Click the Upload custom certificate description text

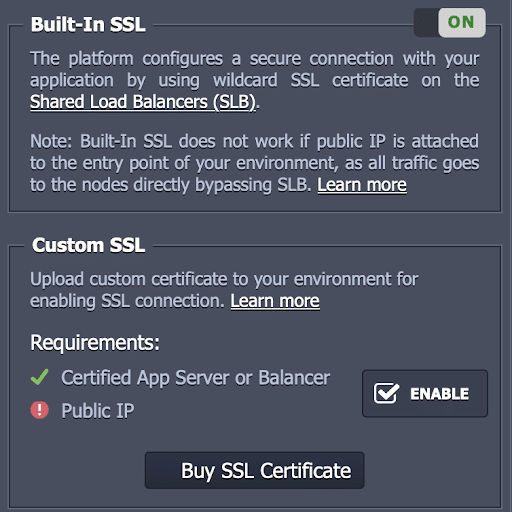[224, 290]
